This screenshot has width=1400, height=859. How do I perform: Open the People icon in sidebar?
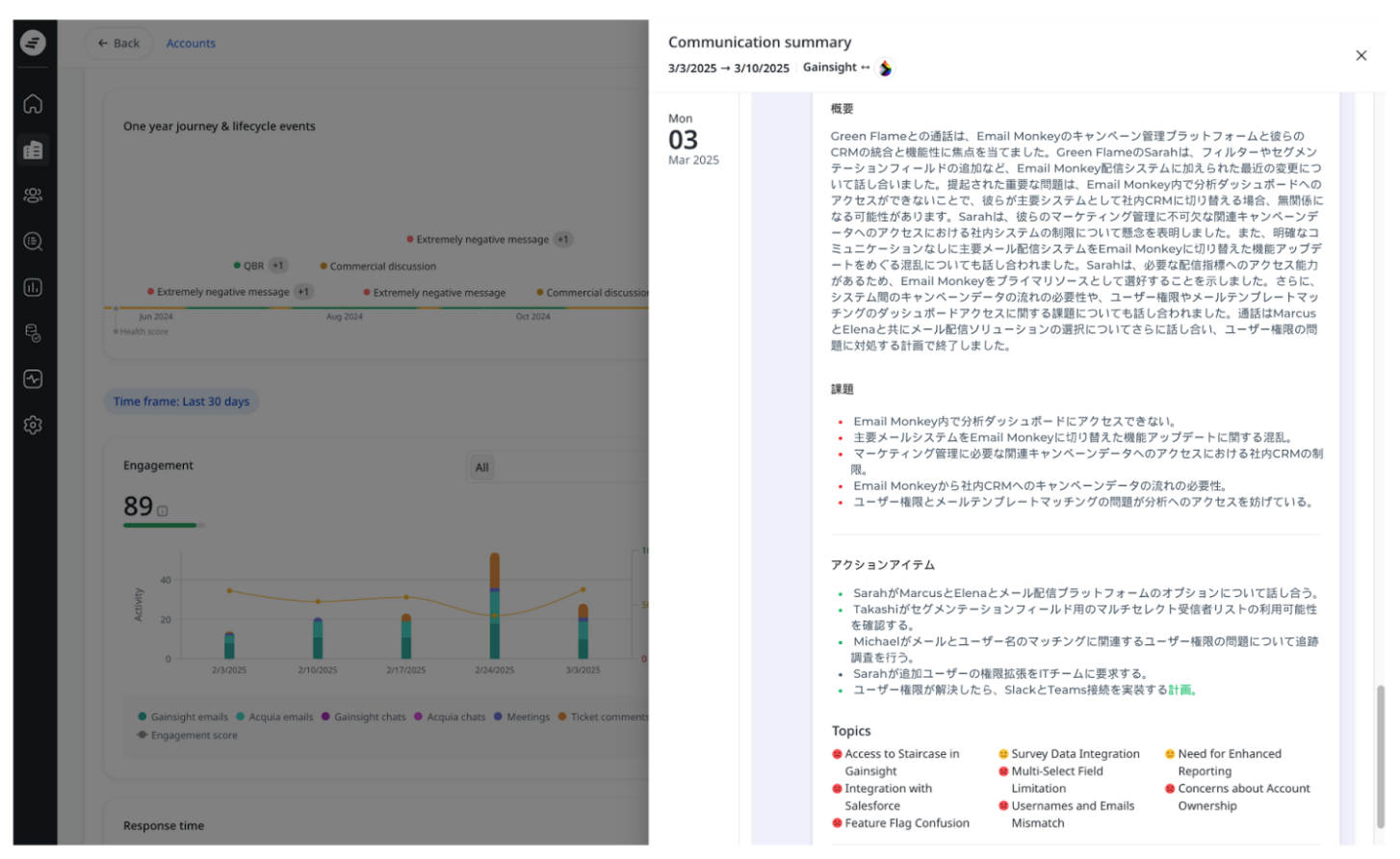33,195
